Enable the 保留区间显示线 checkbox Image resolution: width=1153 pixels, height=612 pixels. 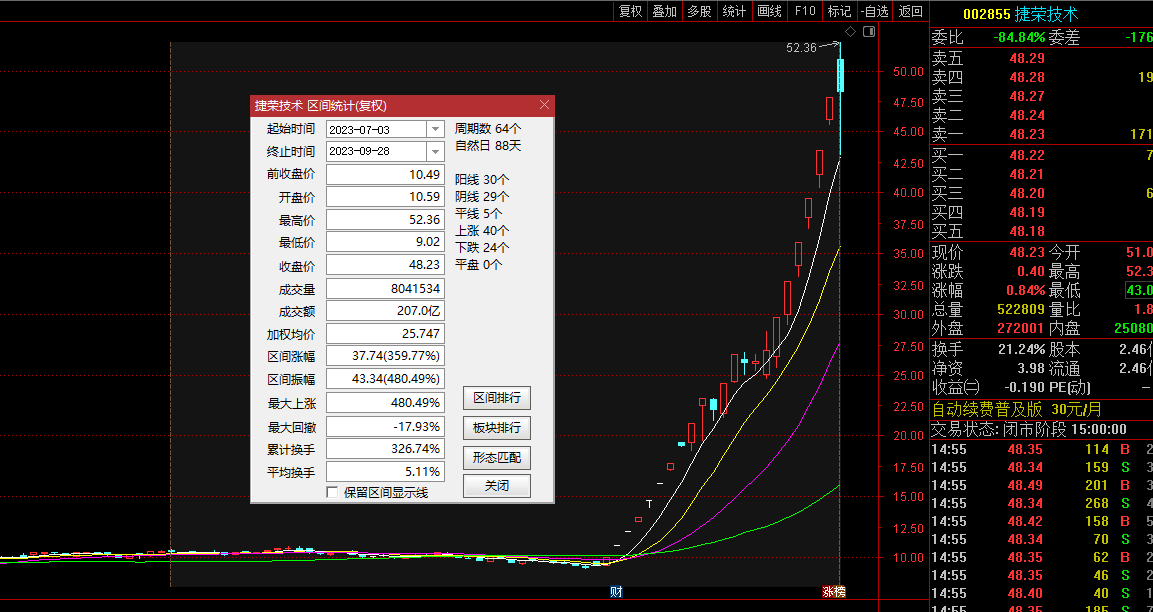pyautogui.click(x=333, y=492)
